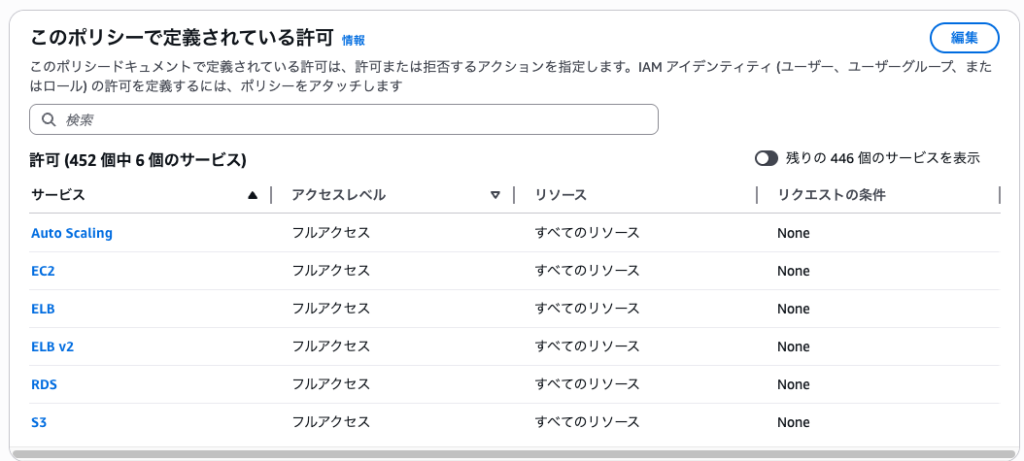Toggle showing the remaining 446 services
The image size is (1024, 461).
[x=767, y=158]
